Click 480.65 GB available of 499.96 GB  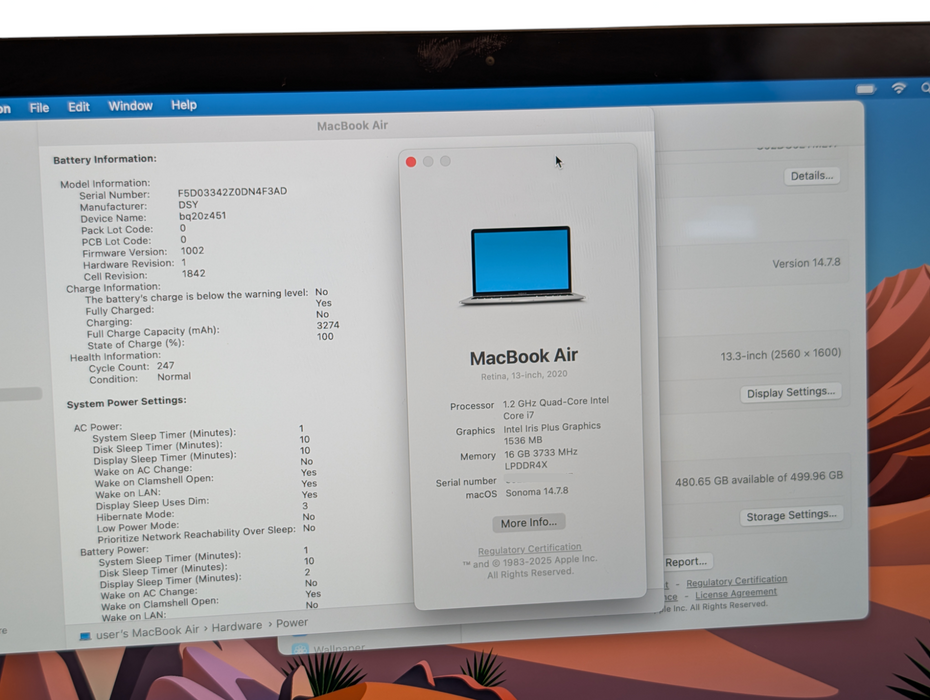coord(759,478)
